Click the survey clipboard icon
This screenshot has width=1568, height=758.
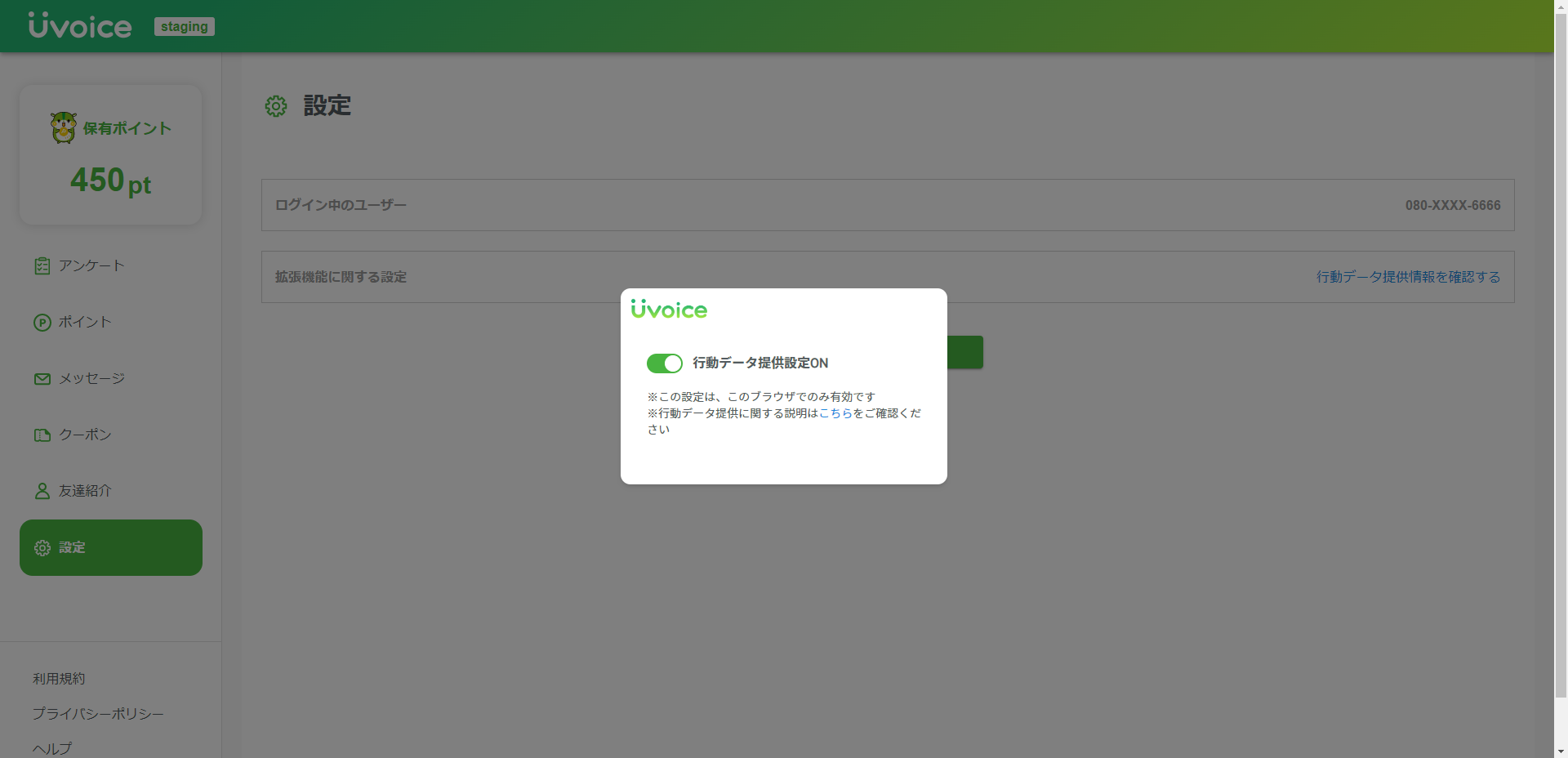(42, 266)
